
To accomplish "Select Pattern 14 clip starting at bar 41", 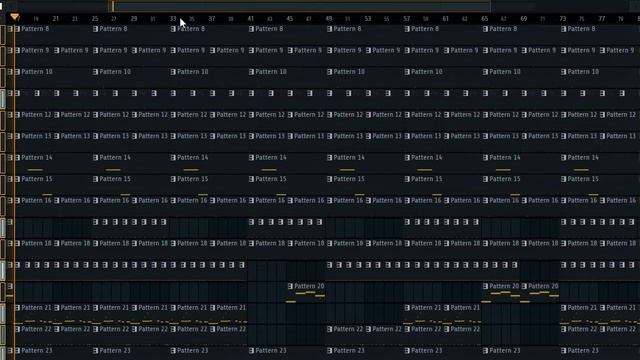I will tap(287, 164).
